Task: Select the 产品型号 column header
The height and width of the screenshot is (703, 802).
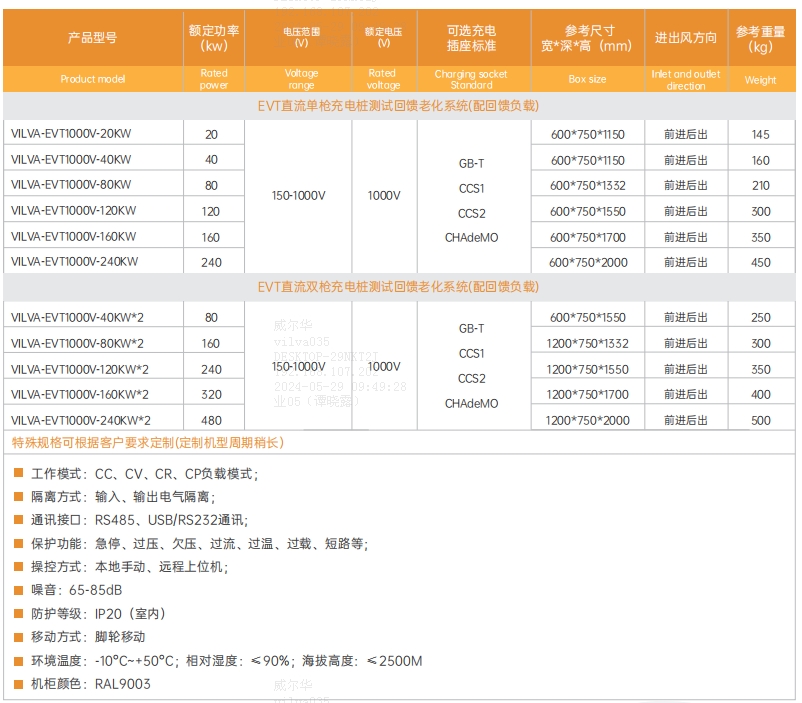Action: click(x=92, y=38)
